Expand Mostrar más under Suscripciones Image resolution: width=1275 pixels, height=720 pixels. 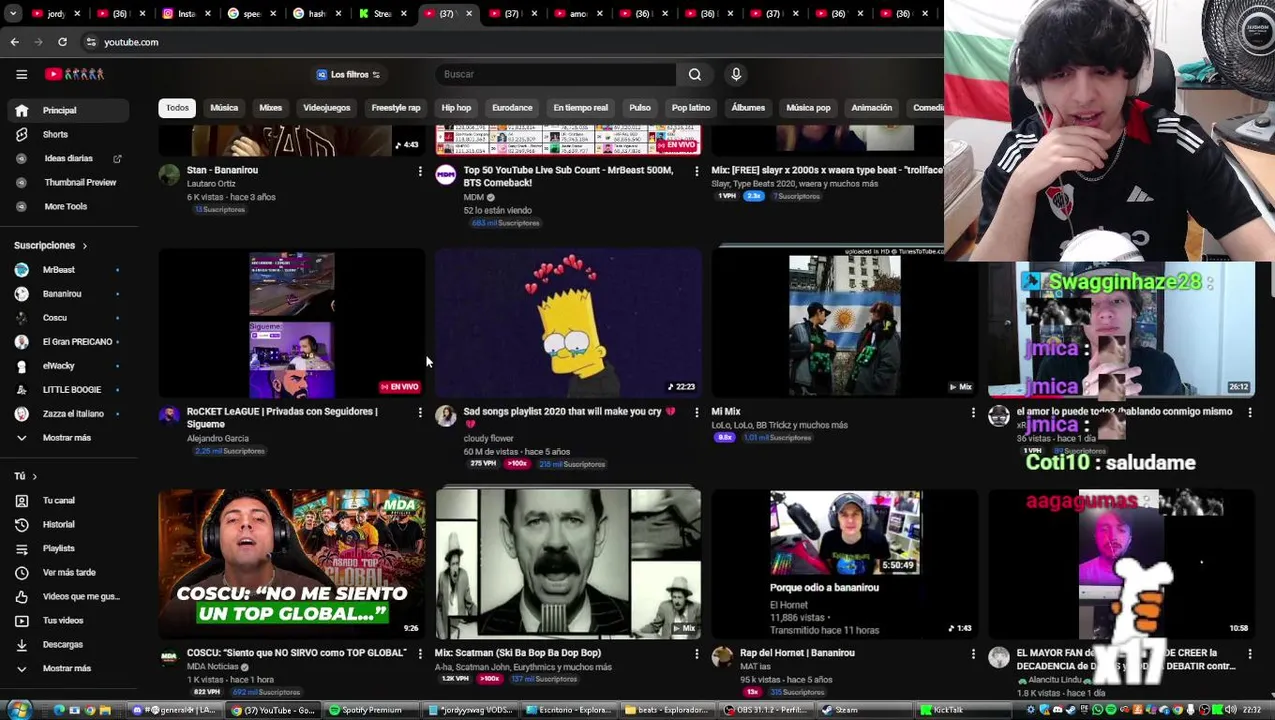click(68, 438)
